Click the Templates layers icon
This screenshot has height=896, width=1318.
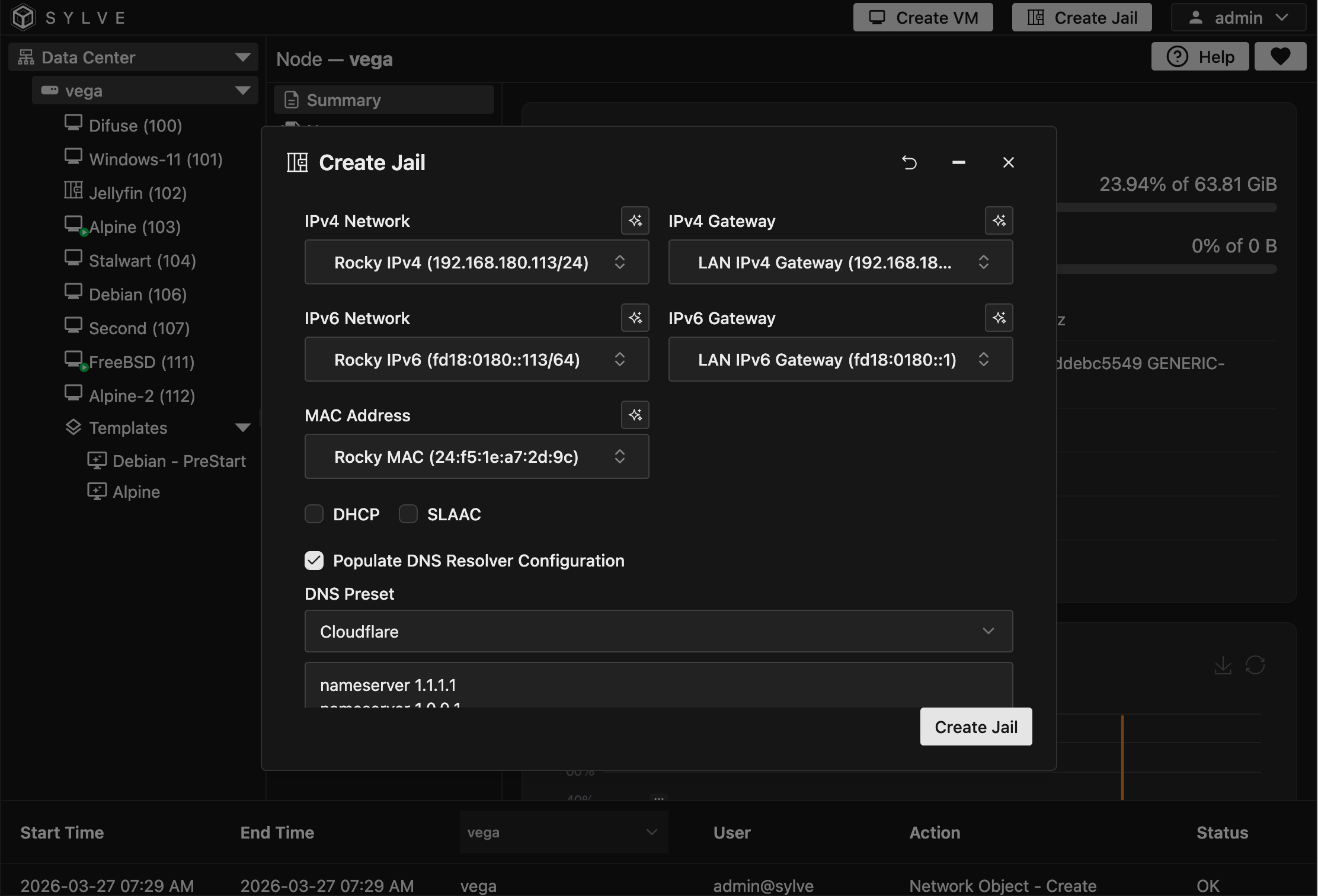point(73,427)
